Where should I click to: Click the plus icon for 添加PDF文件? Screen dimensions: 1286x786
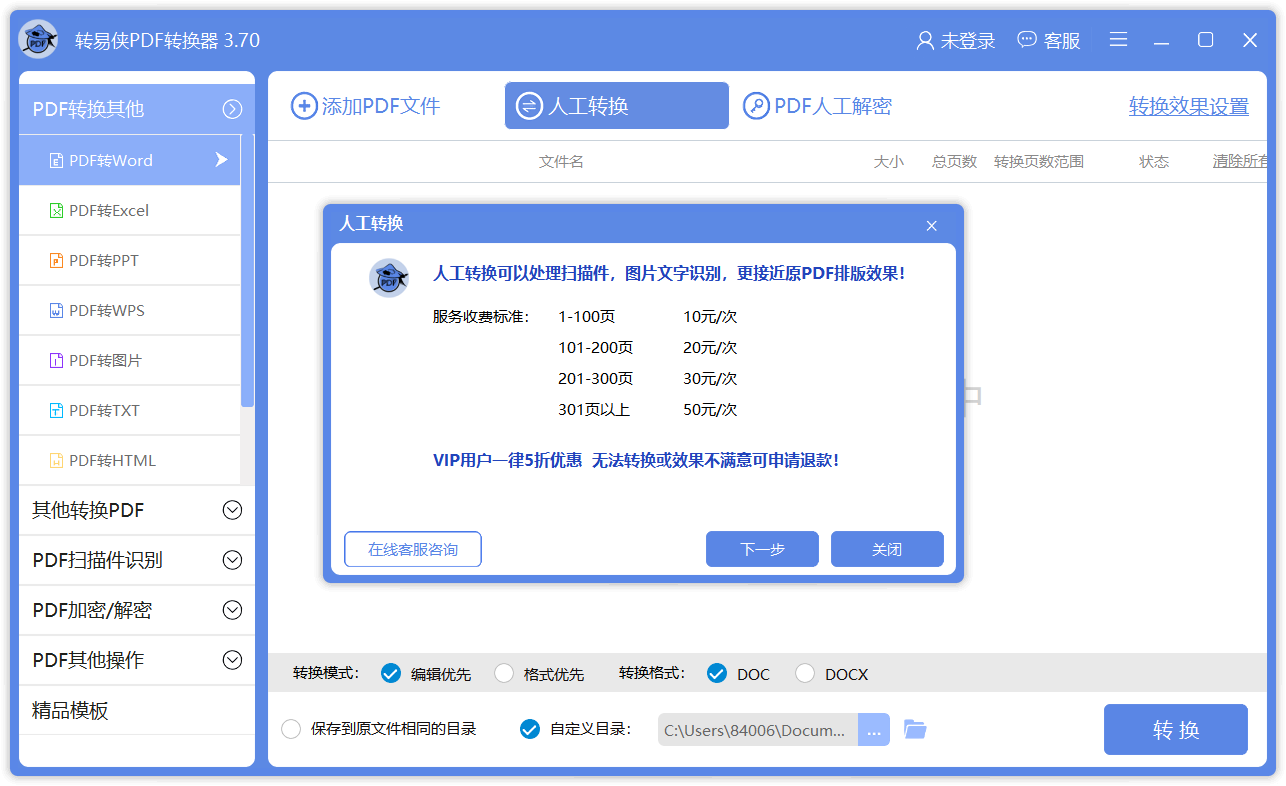303,106
